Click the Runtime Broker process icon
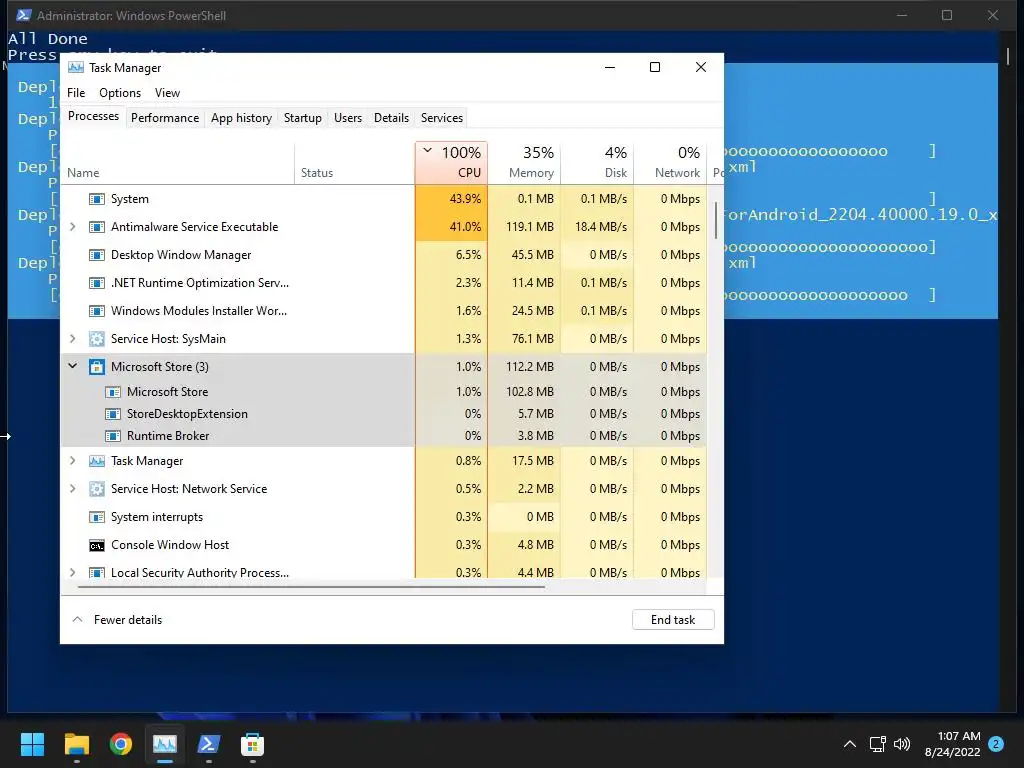Viewport: 1024px width, 768px height. (113, 436)
